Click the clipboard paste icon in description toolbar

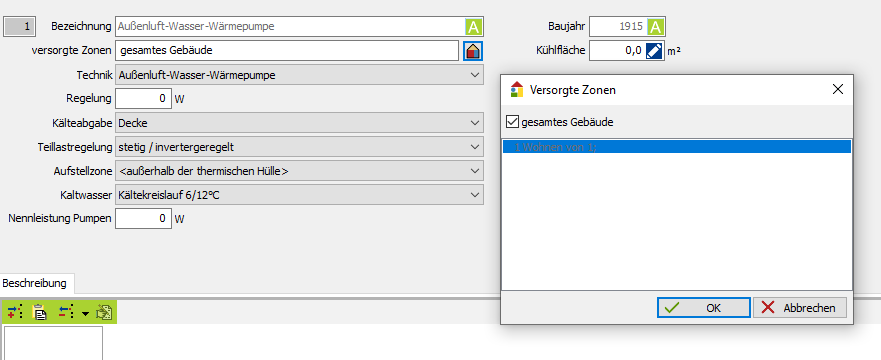(x=40, y=312)
